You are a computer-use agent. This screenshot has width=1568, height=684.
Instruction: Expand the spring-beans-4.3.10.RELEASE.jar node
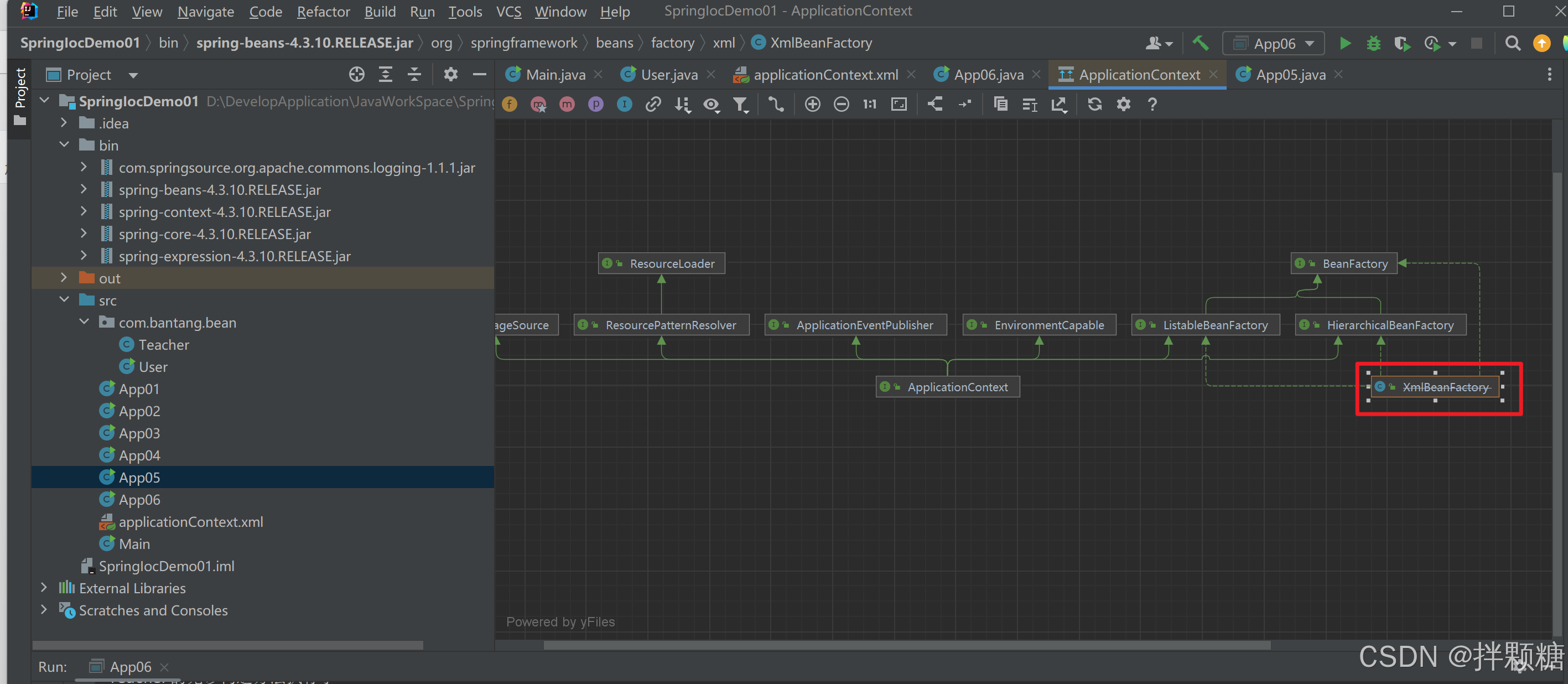pyautogui.click(x=84, y=189)
